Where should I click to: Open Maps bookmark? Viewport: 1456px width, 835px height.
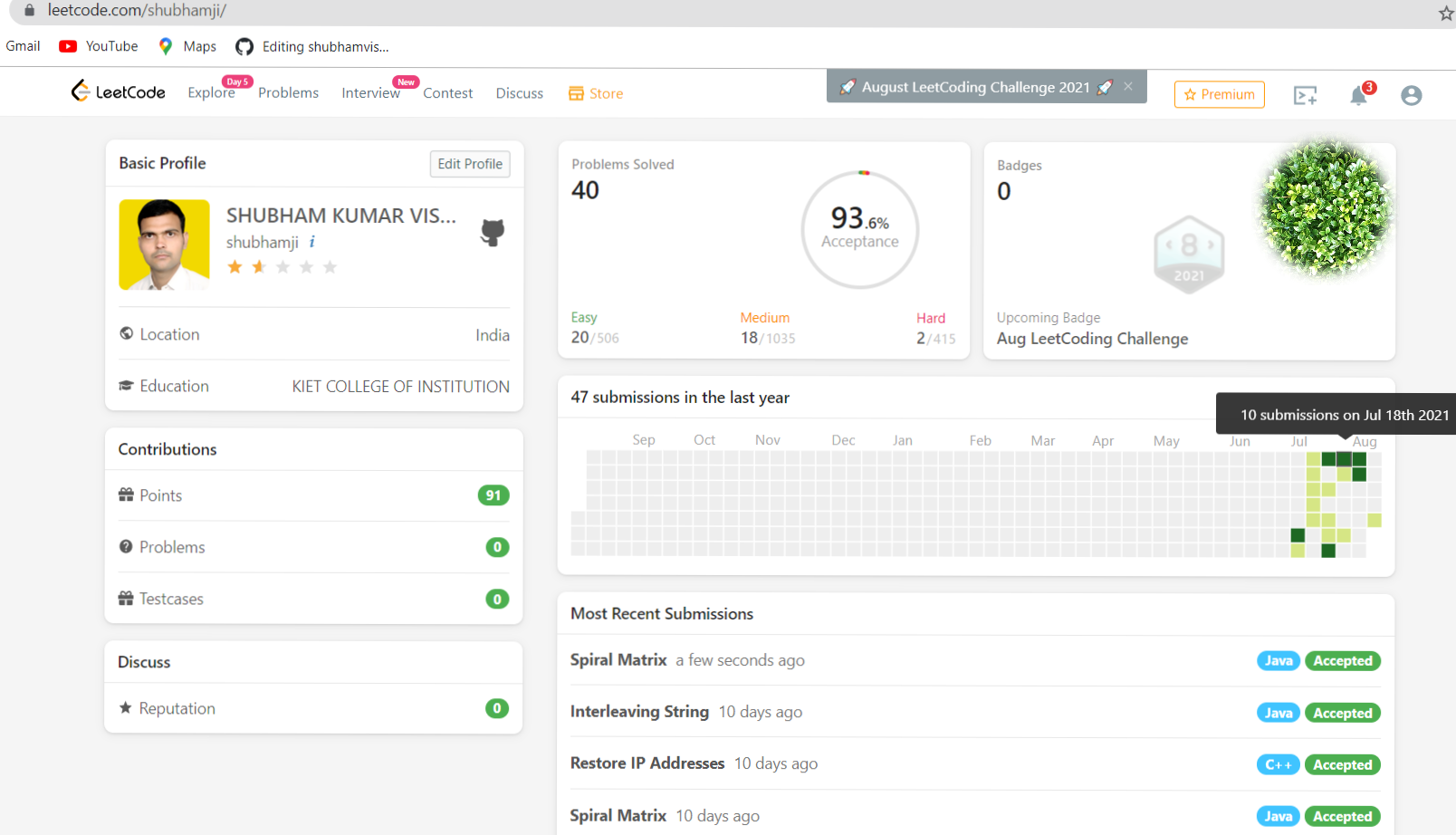[187, 46]
